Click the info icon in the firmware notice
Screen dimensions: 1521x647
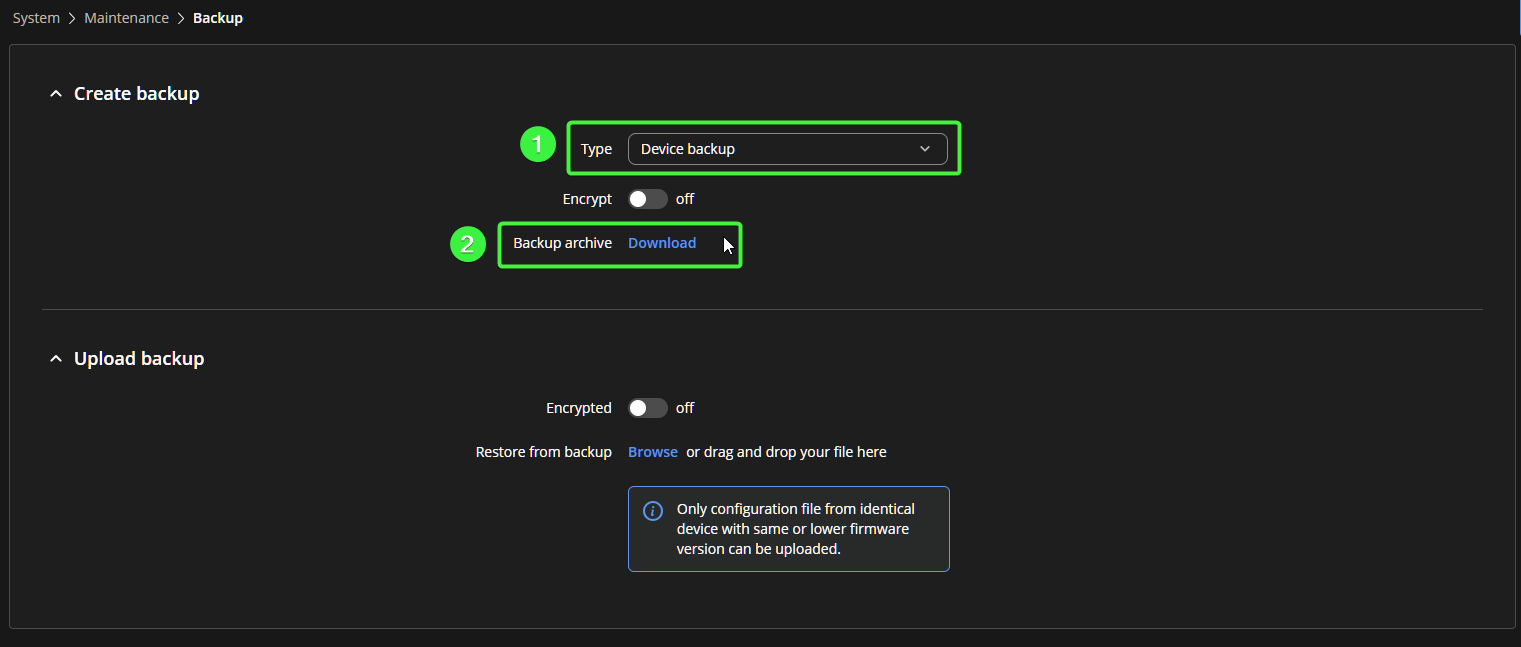pos(653,511)
